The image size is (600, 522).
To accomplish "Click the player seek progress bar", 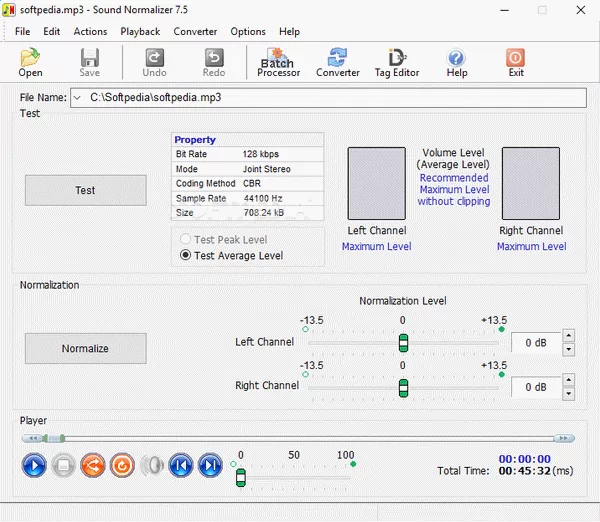I will point(298,438).
